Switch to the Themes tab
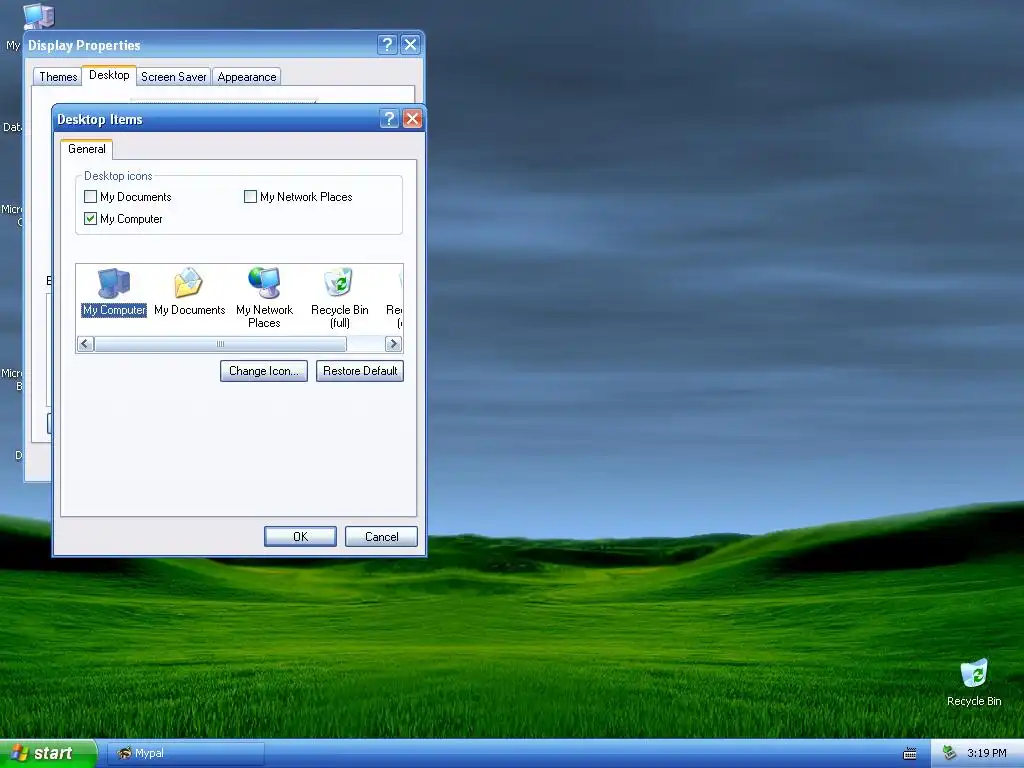The height and width of the screenshot is (768, 1024). coord(58,77)
